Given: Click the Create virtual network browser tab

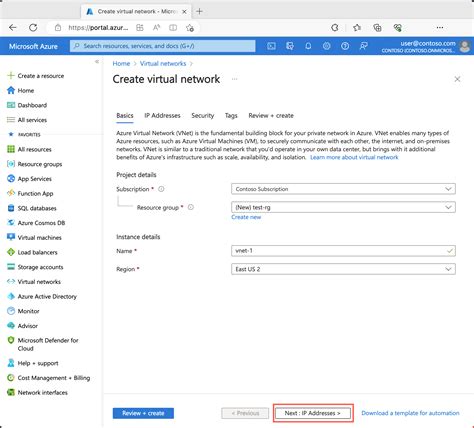Looking at the screenshot, I should click(x=135, y=11).
